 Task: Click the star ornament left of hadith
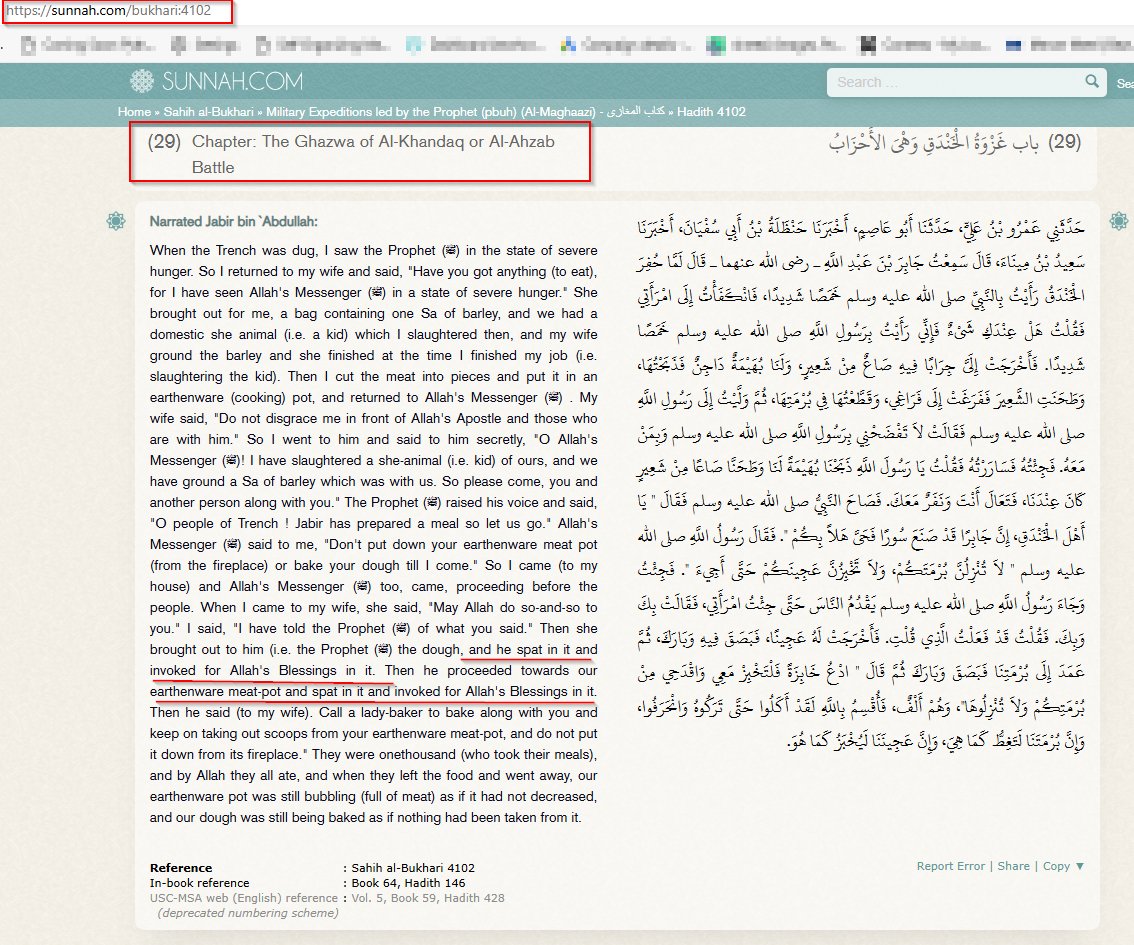click(x=116, y=221)
